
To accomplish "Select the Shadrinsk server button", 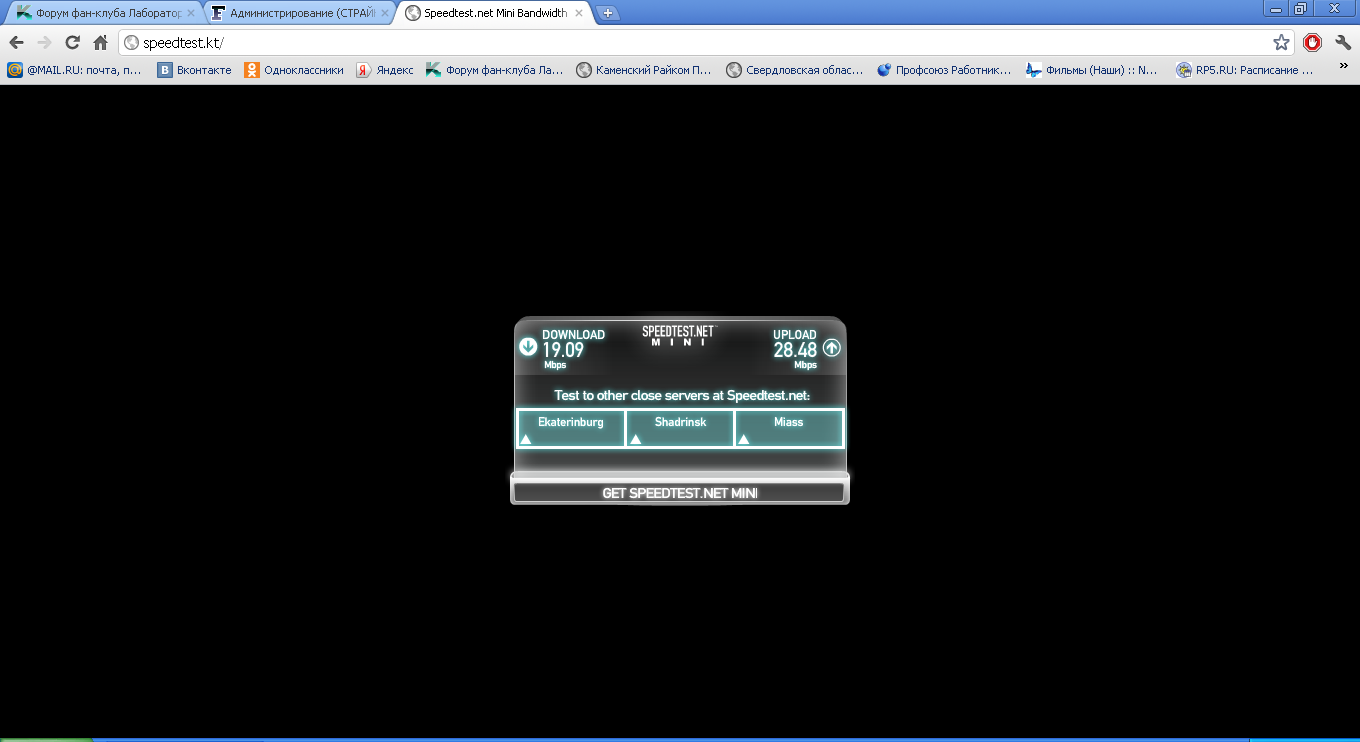I will tap(680, 428).
